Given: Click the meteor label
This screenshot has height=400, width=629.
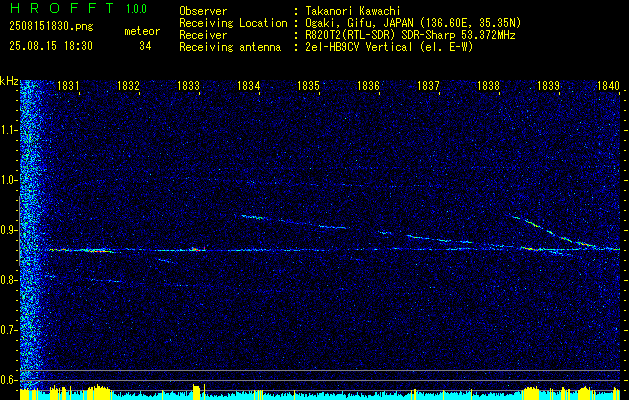Looking at the screenshot, I should pos(142,31).
